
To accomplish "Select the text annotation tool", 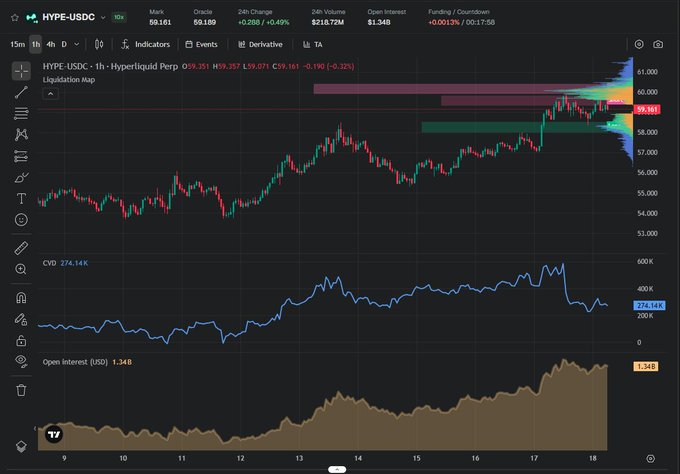I will [21, 198].
